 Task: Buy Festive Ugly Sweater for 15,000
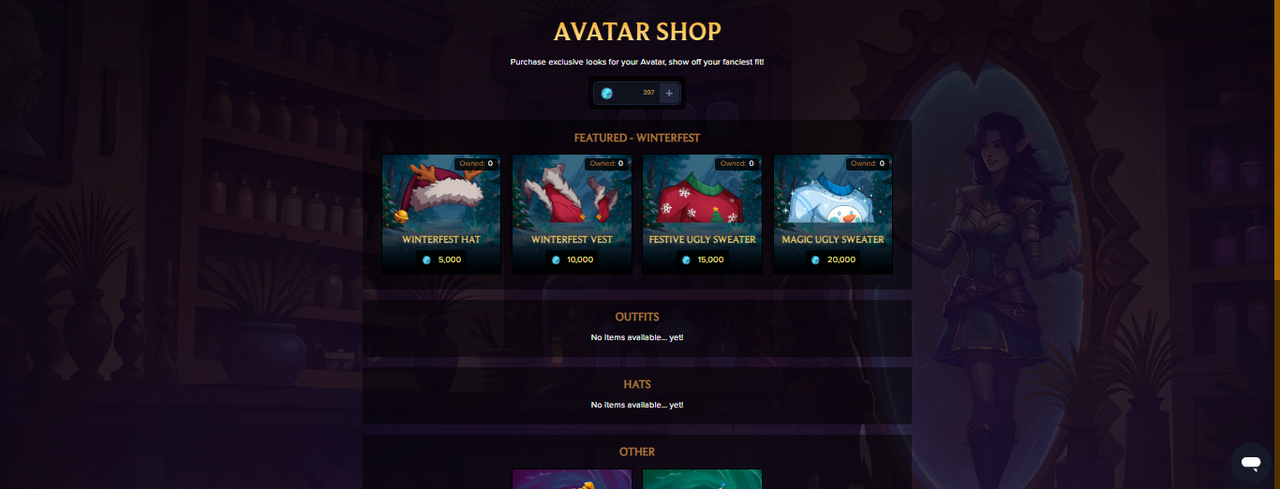[x=702, y=260]
